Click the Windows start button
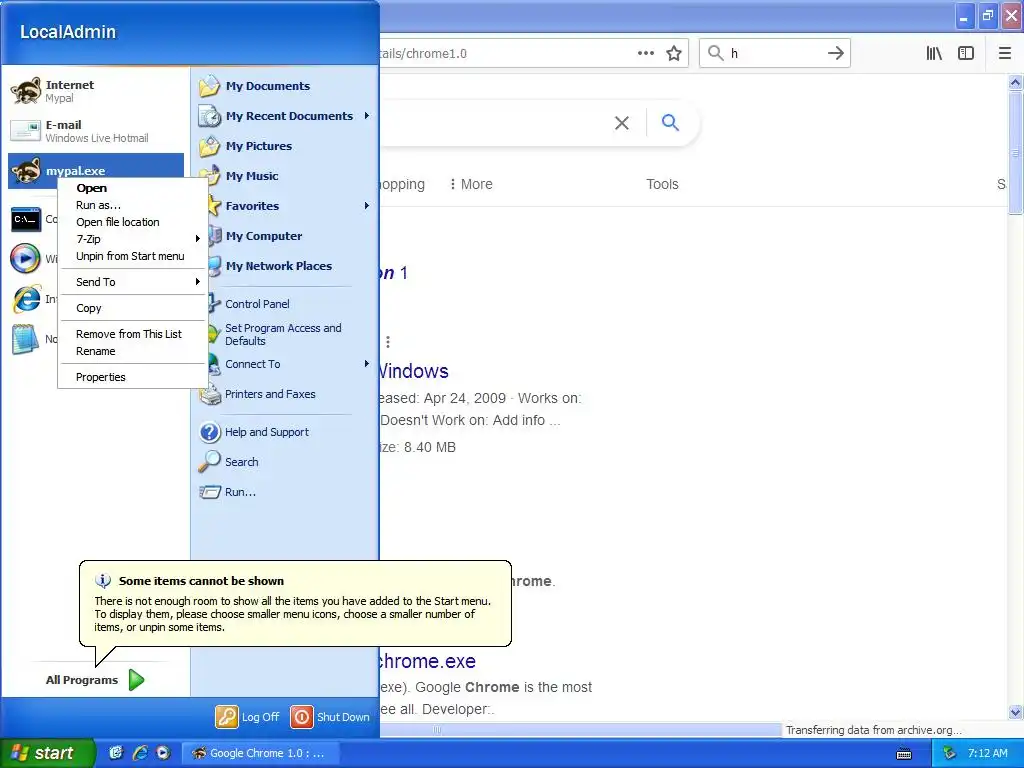The height and width of the screenshot is (768, 1024). coord(46,753)
